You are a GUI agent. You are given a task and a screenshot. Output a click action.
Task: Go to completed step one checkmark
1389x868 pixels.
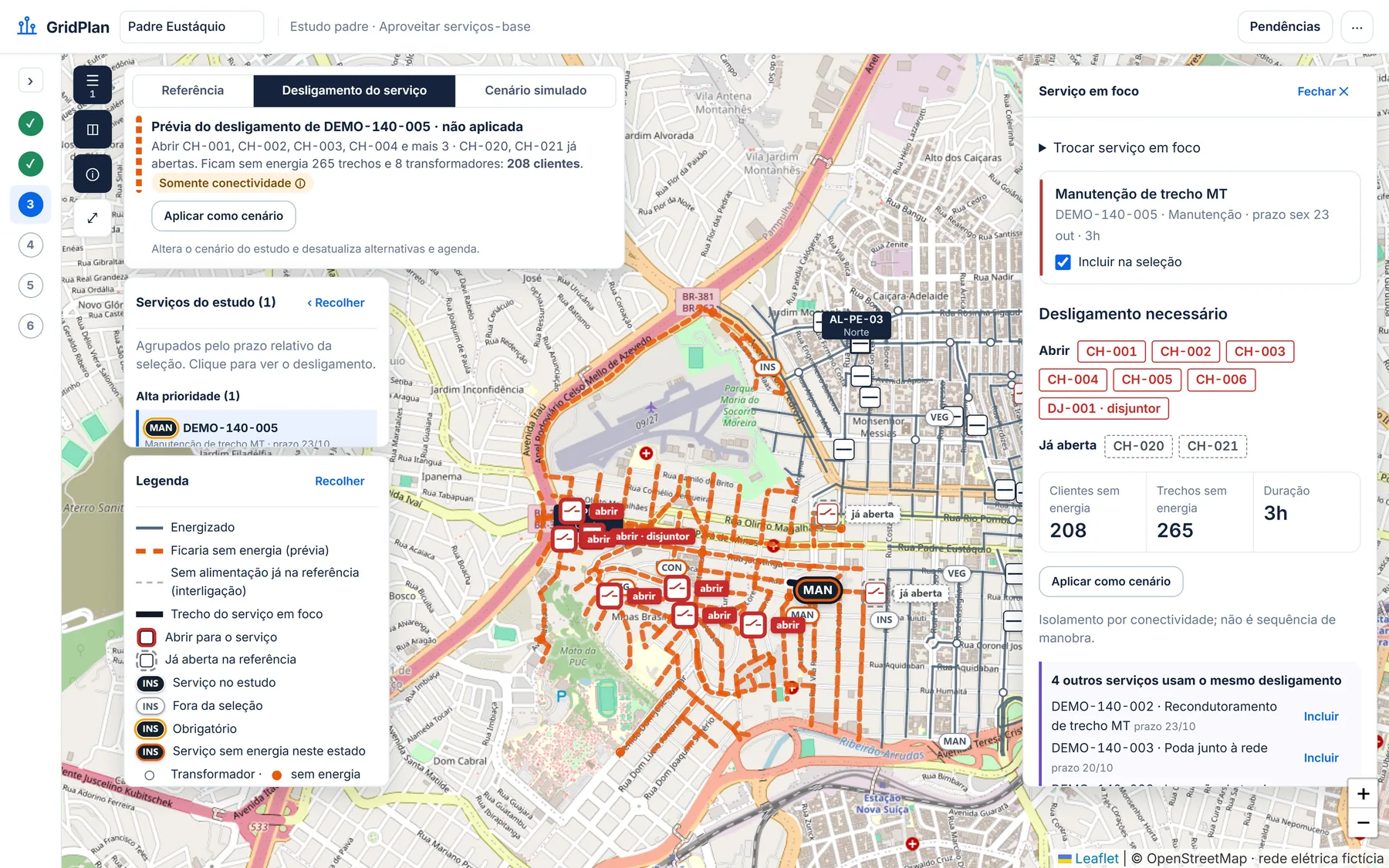click(31, 123)
